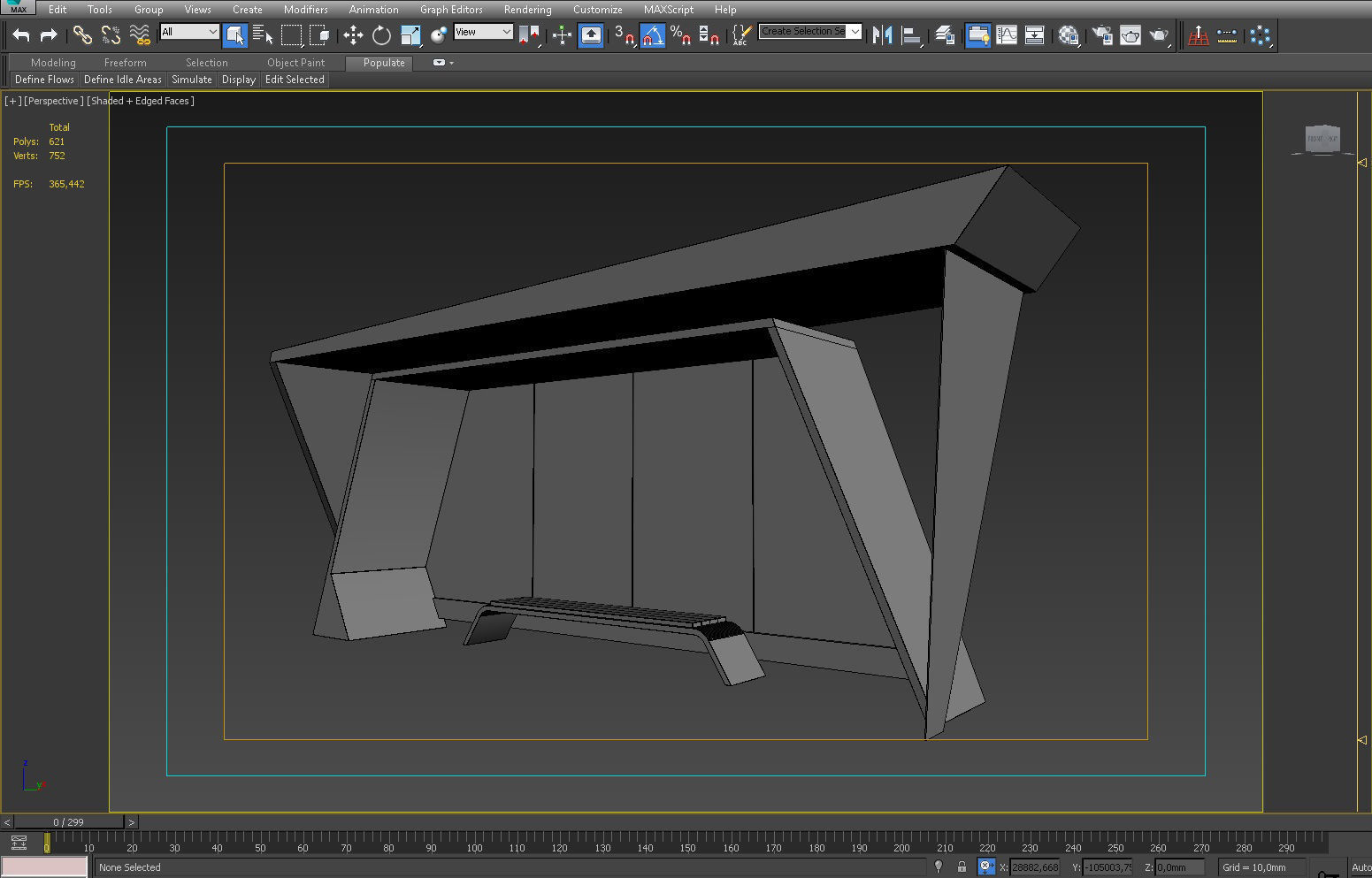1372x878 pixels.
Task: Click the Bind to Space Warp icon
Action: (139, 35)
